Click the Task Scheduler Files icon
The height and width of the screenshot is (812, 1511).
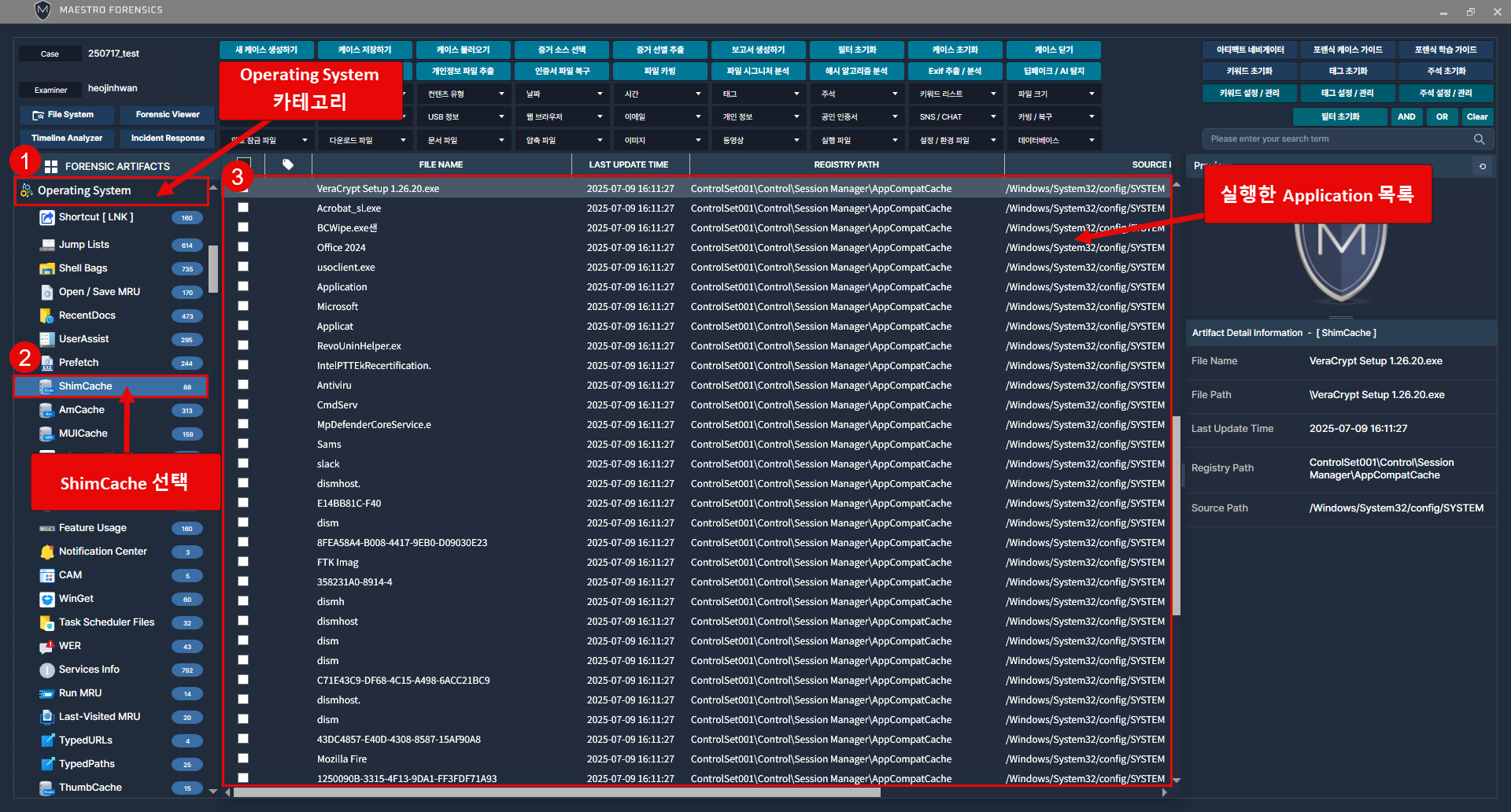pyautogui.click(x=47, y=622)
